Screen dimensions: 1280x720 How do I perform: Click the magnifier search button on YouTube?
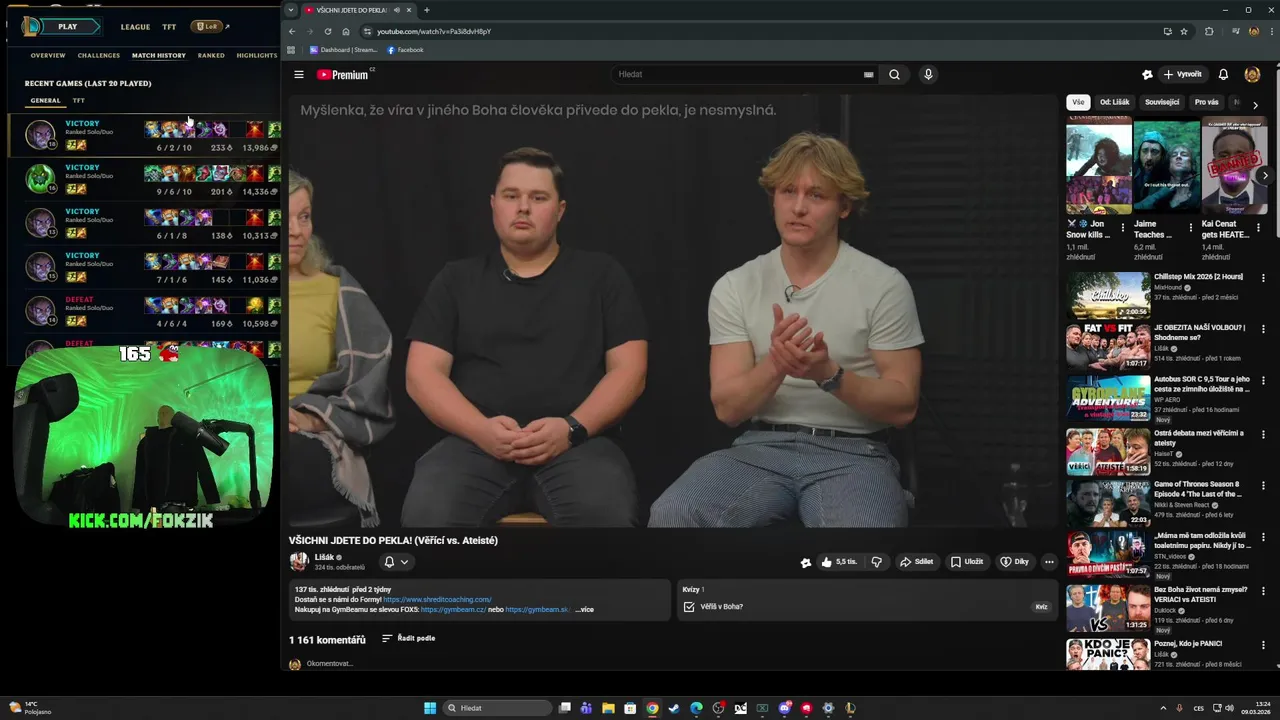point(894,74)
